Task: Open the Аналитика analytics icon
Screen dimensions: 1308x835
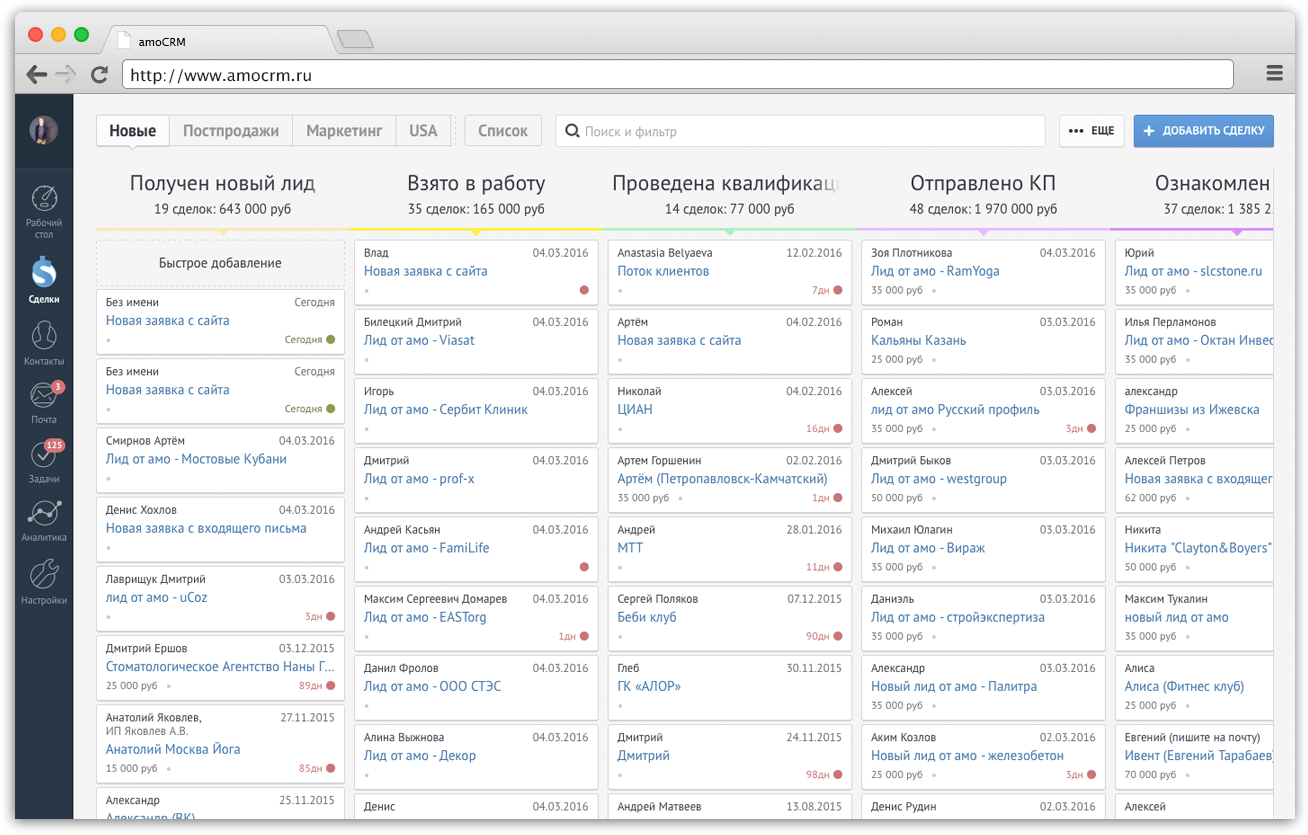Action: click(44, 514)
